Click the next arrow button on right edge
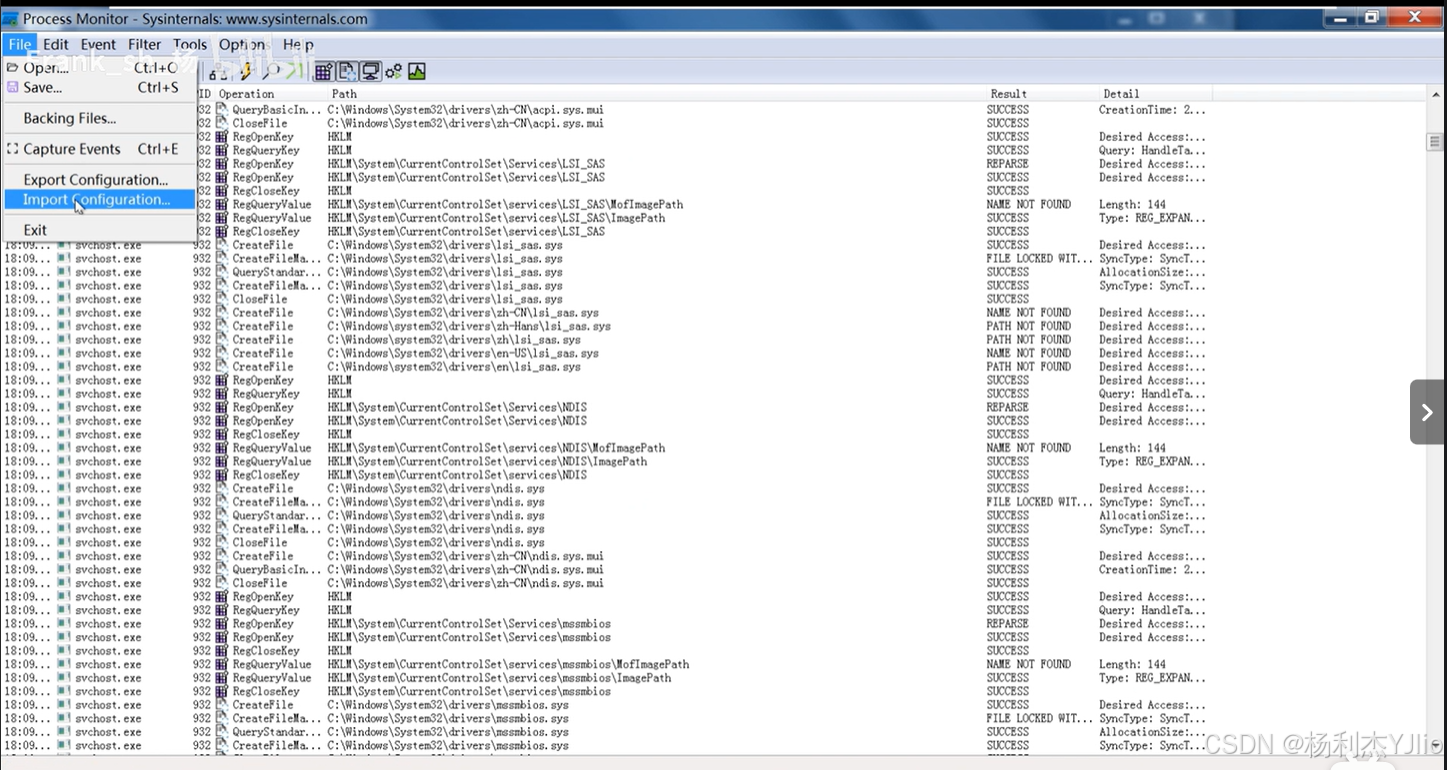 click(x=1427, y=412)
